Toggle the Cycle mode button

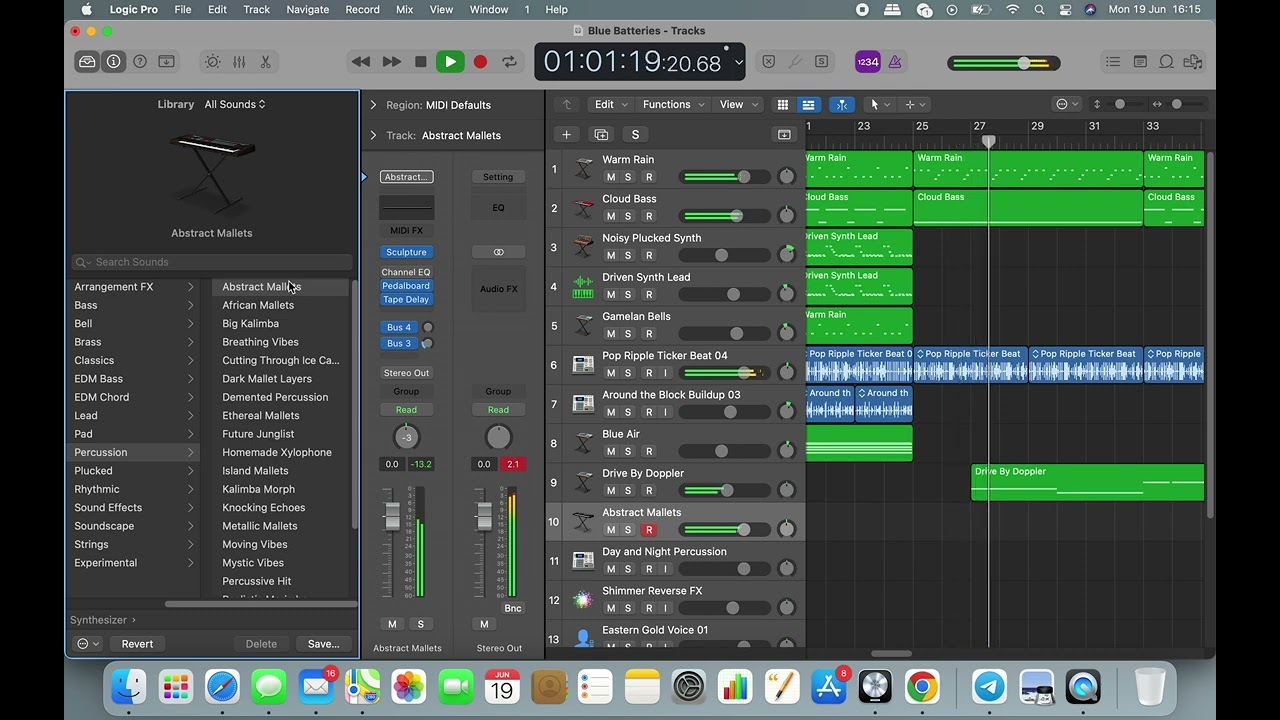510,62
